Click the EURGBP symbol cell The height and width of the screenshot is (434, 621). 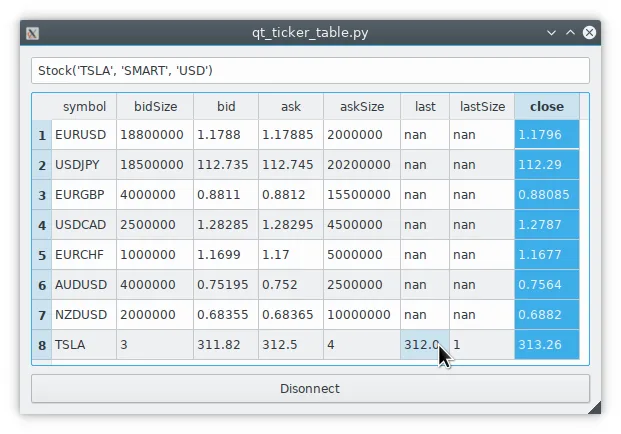click(x=84, y=195)
